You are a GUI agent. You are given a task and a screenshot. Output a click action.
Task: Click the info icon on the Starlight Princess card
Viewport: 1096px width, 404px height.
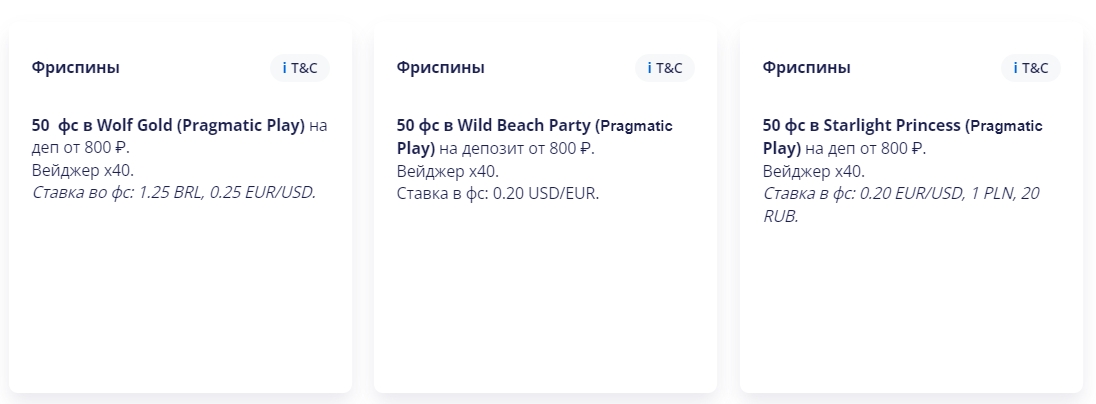tap(1016, 68)
